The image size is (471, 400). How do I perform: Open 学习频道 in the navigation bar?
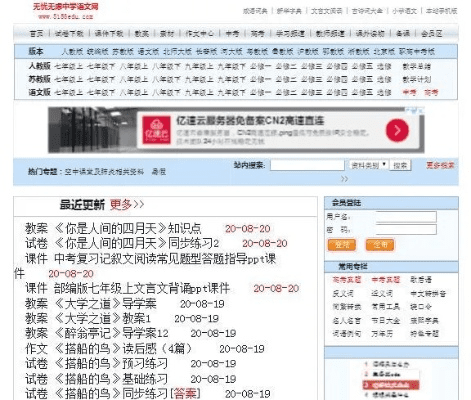290,34
